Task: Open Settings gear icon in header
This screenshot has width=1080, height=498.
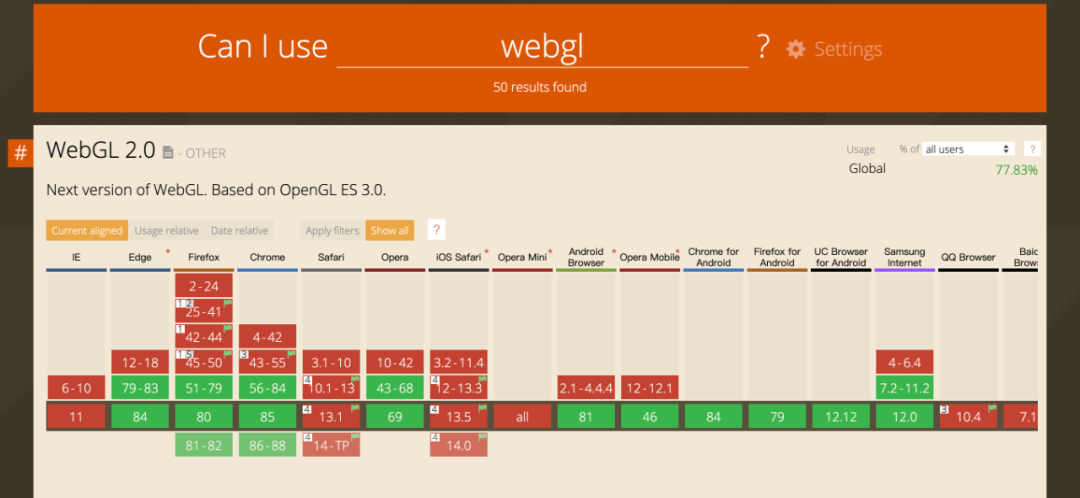Action: click(796, 49)
